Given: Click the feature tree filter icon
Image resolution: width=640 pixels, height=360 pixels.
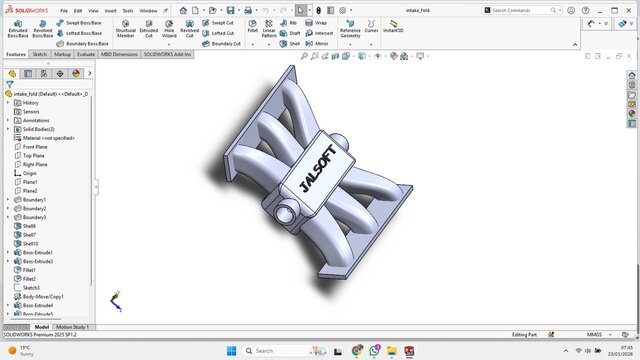Looking at the screenshot, I should click(x=9, y=84).
